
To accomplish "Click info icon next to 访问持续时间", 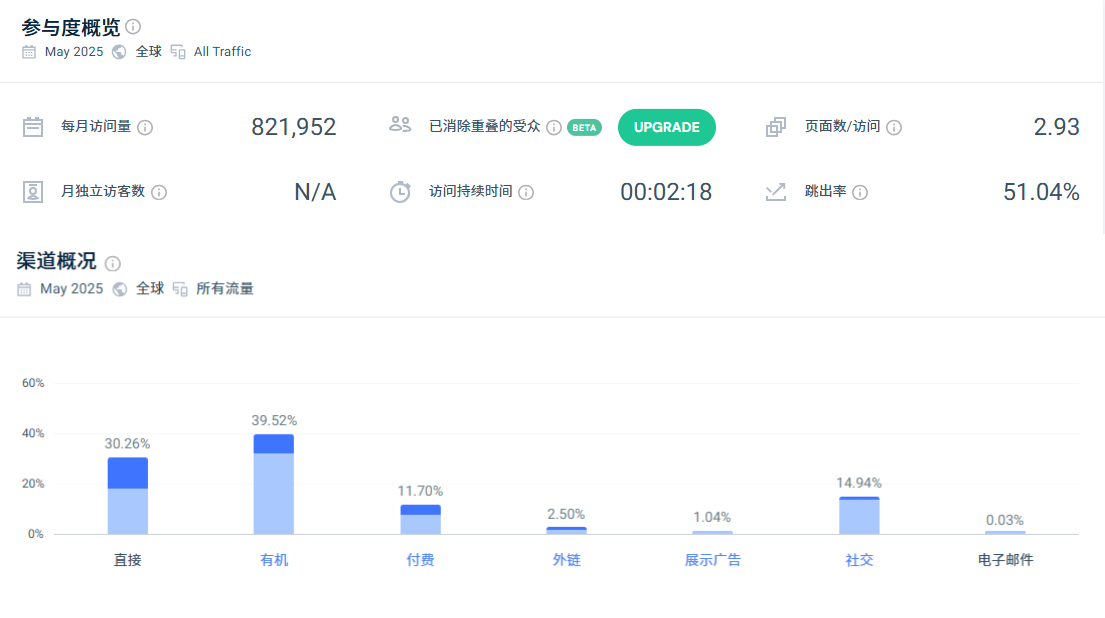I will click(526, 192).
